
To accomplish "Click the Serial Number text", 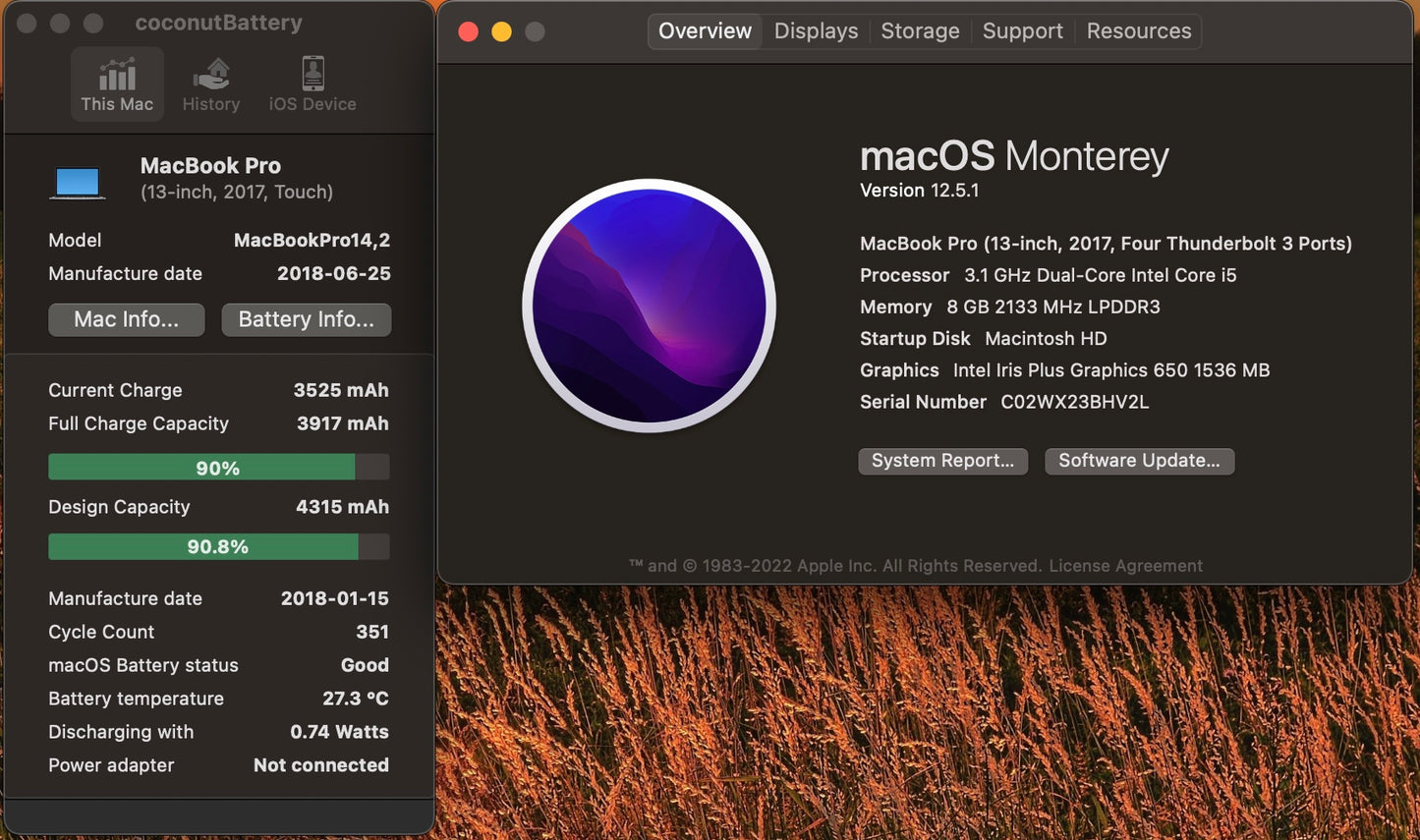I will point(1074,401).
